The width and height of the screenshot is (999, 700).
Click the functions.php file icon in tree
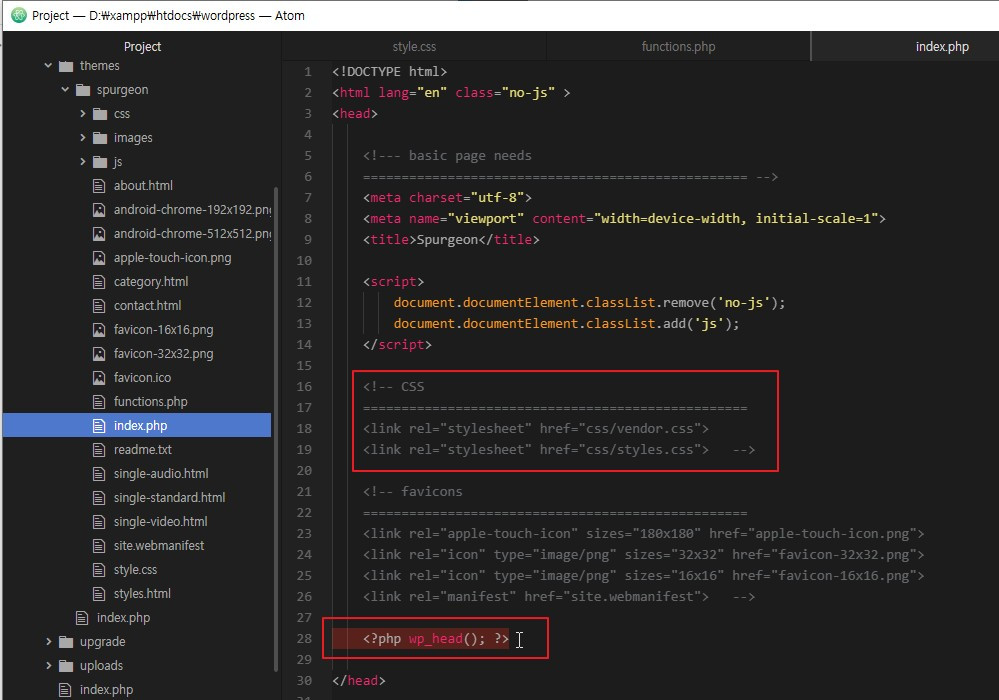99,401
